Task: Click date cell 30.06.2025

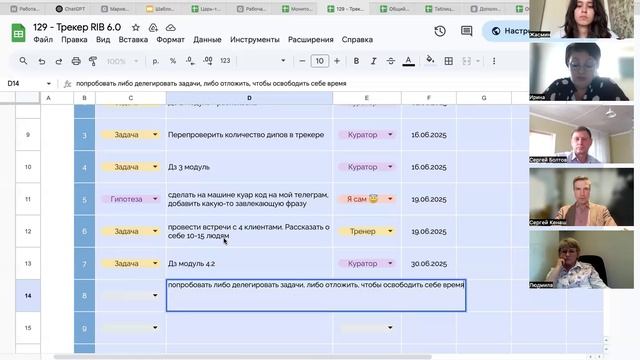Action: pos(429,263)
